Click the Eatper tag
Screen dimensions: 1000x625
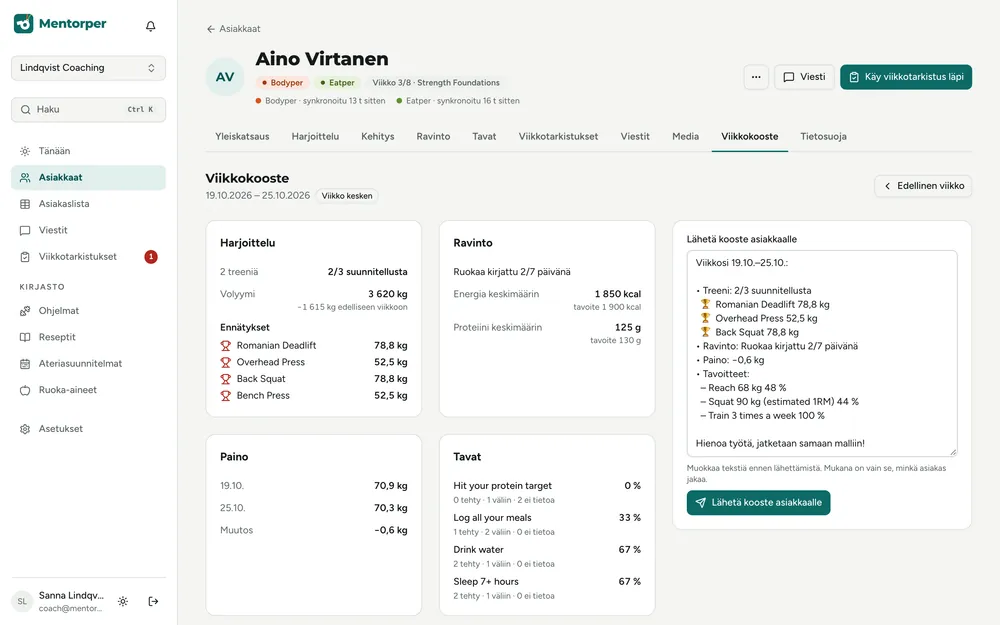coord(337,83)
